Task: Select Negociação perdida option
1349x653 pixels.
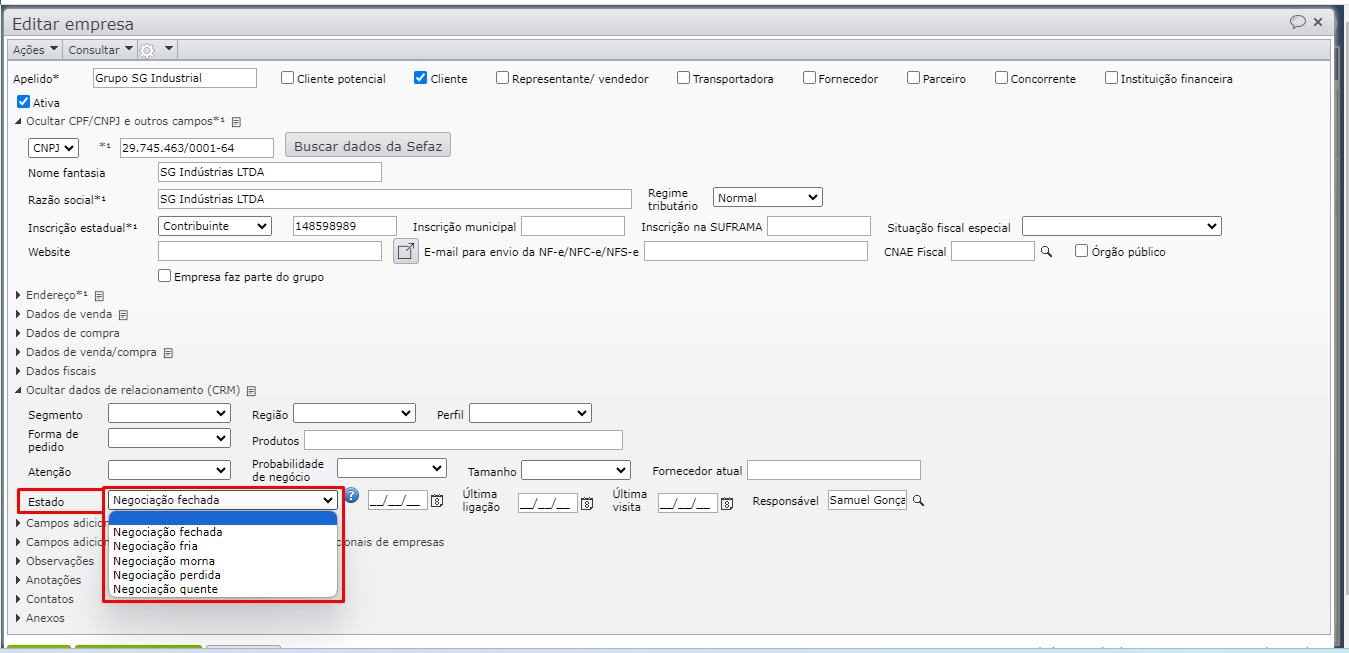Action: point(223,575)
